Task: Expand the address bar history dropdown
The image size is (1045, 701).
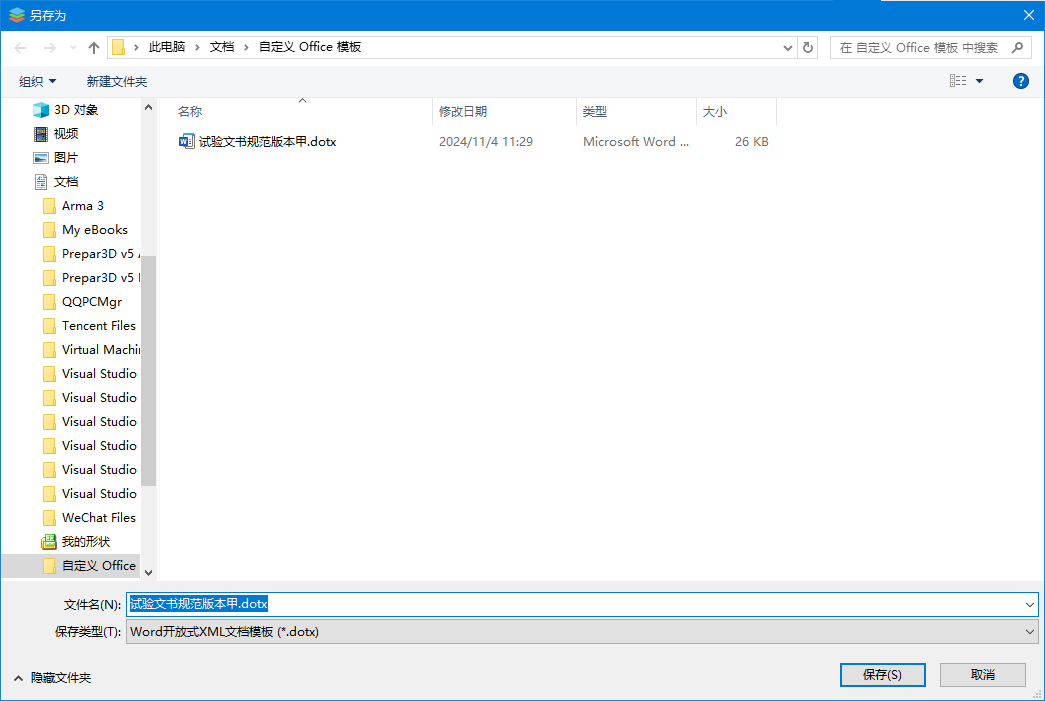Action: (788, 47)
